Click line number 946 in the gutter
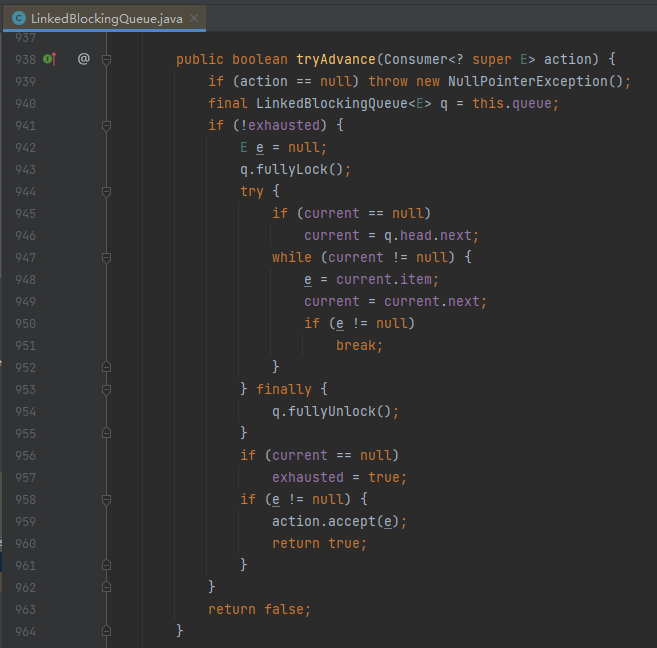The height and width of the screenshot is (648, 657). click(x=26, y=235)
